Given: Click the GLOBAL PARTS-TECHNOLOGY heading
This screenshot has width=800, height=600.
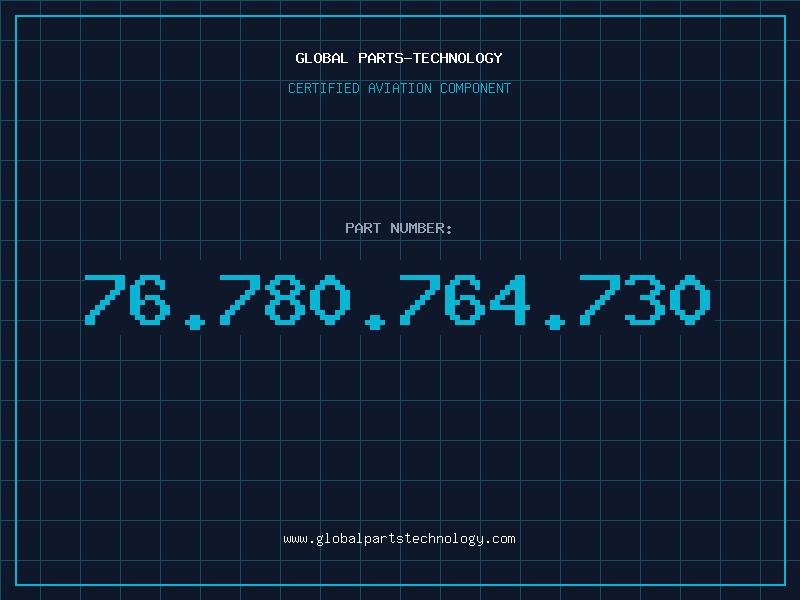Looking at the screenshot, I should 399,58.
